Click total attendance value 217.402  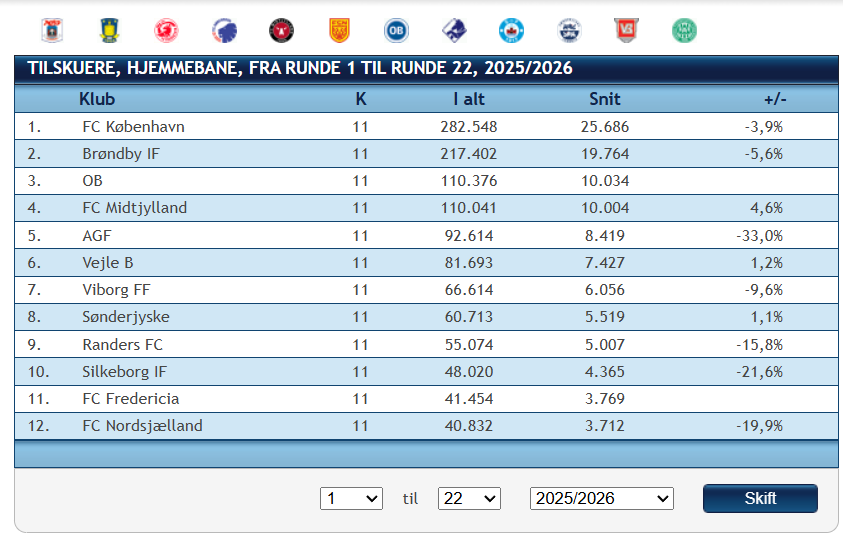click(469, 154)
